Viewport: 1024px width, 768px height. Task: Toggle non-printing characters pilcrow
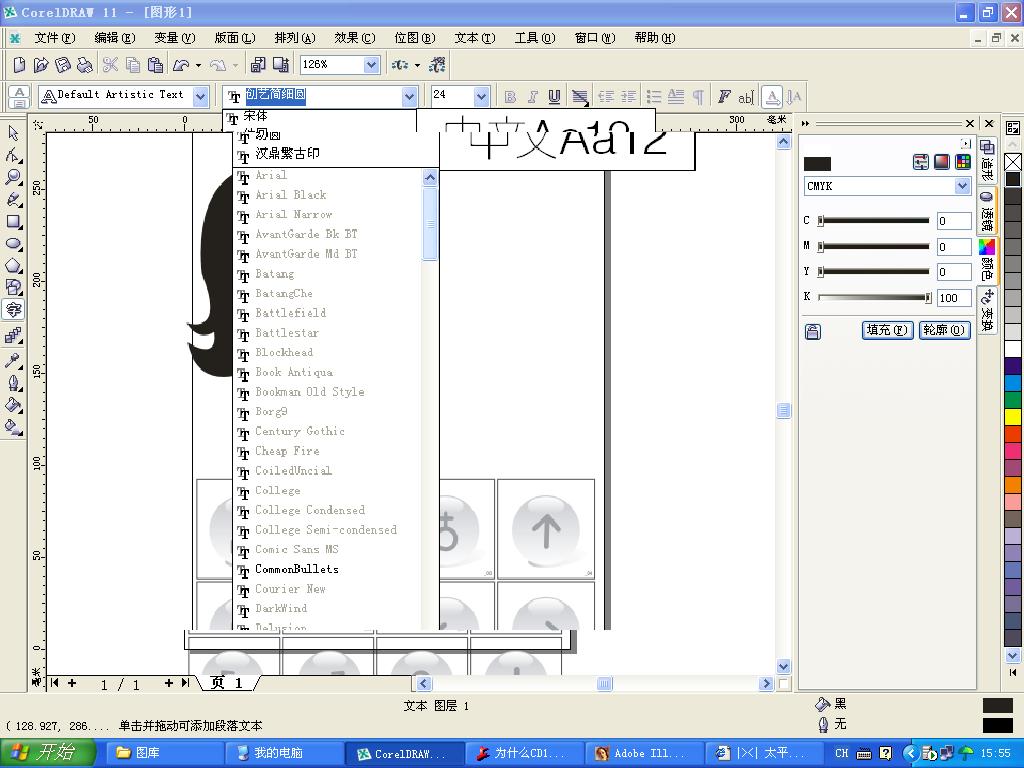click(x=697, y=97)
